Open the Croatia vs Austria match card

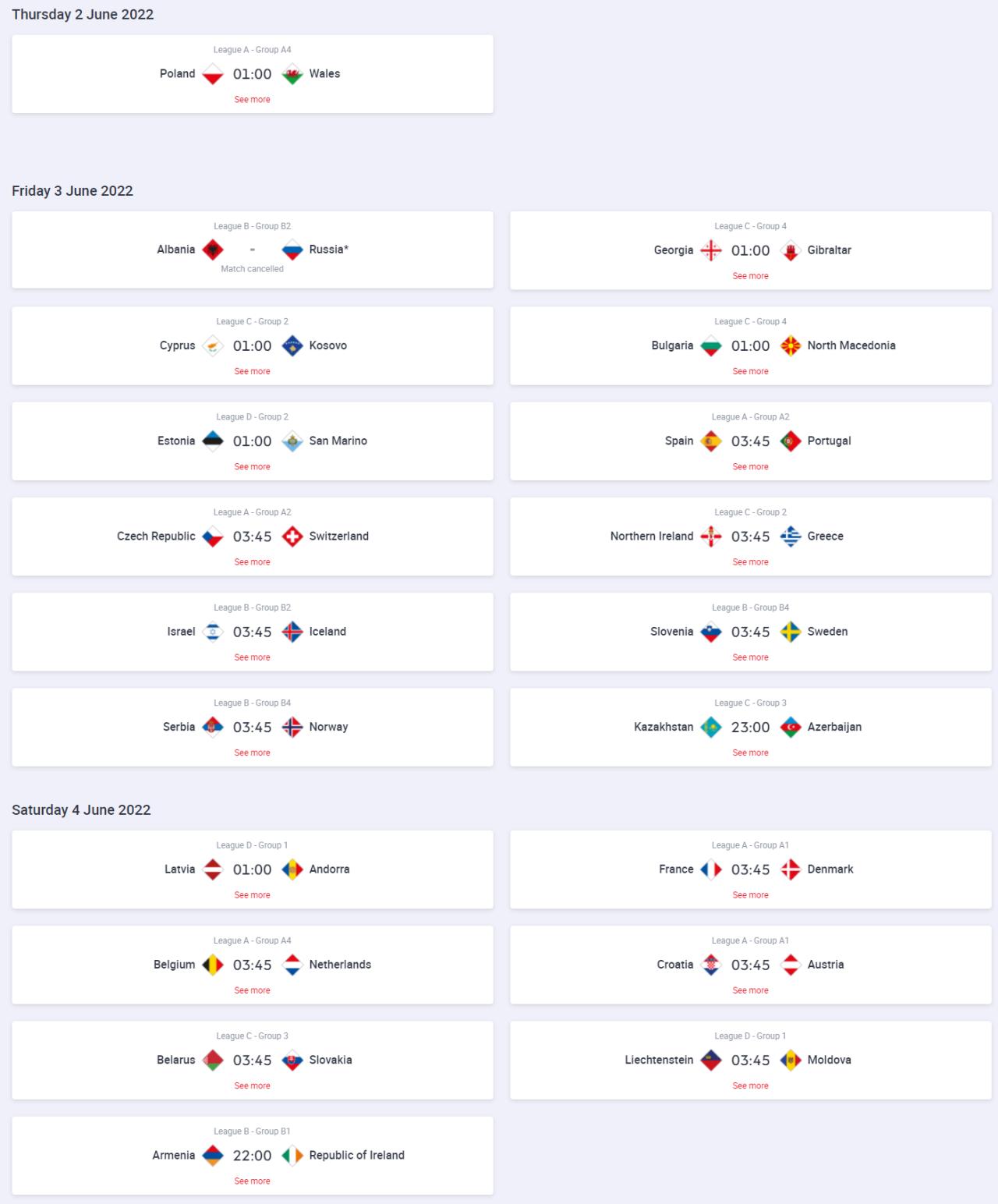[x=750, y=965]
